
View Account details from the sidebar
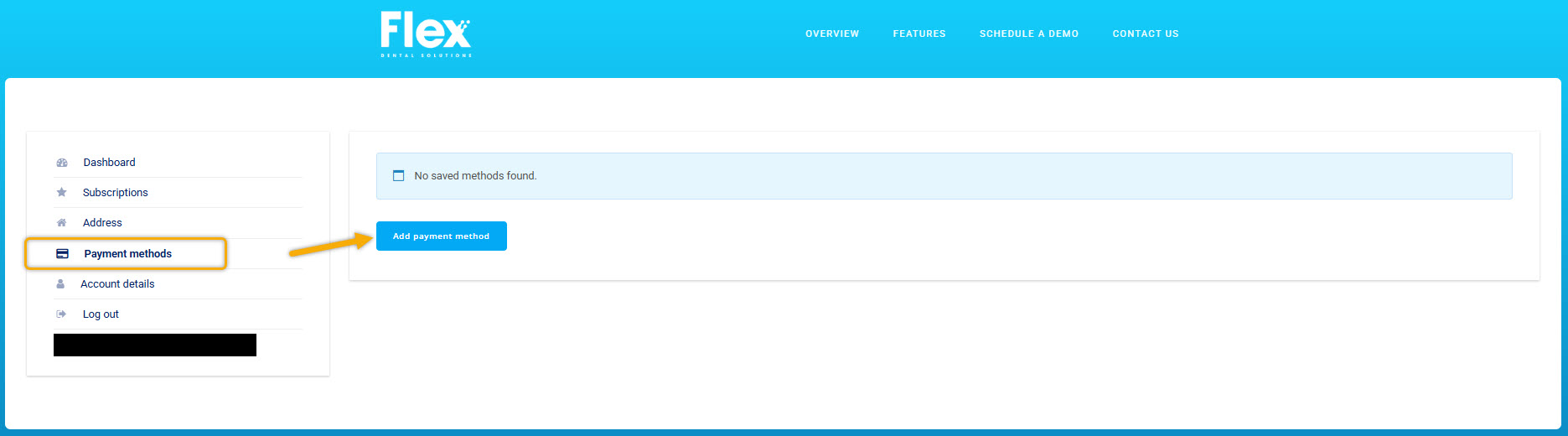(117, 284)
